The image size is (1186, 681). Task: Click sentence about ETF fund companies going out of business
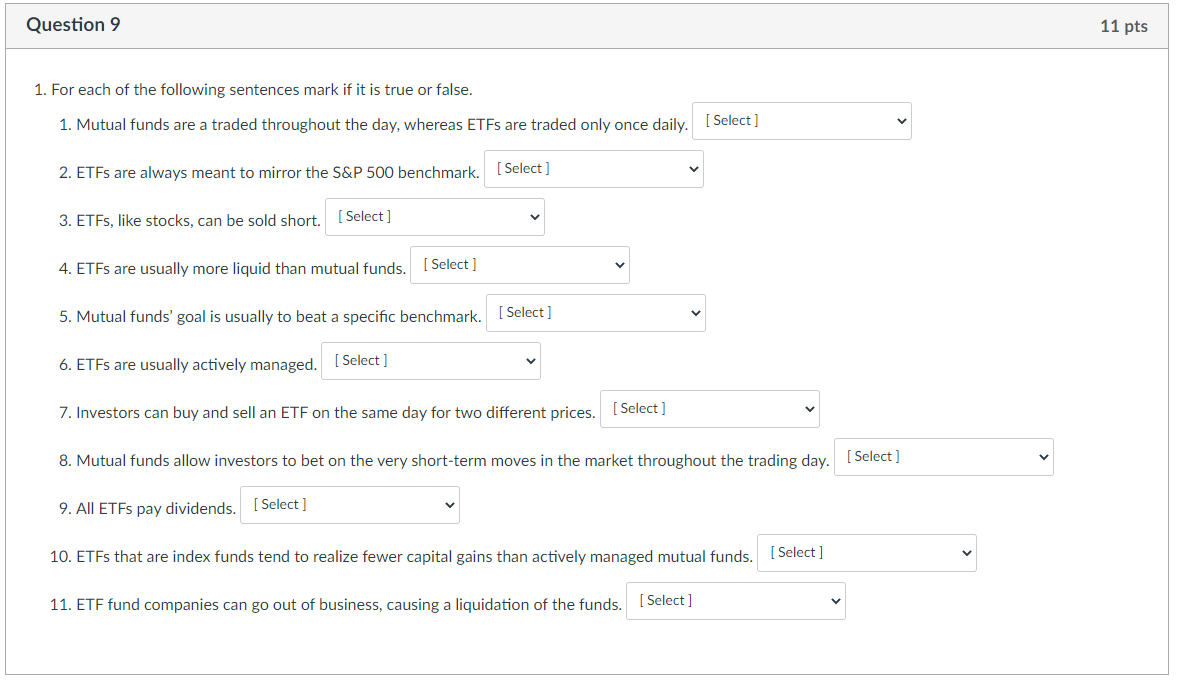349,605
